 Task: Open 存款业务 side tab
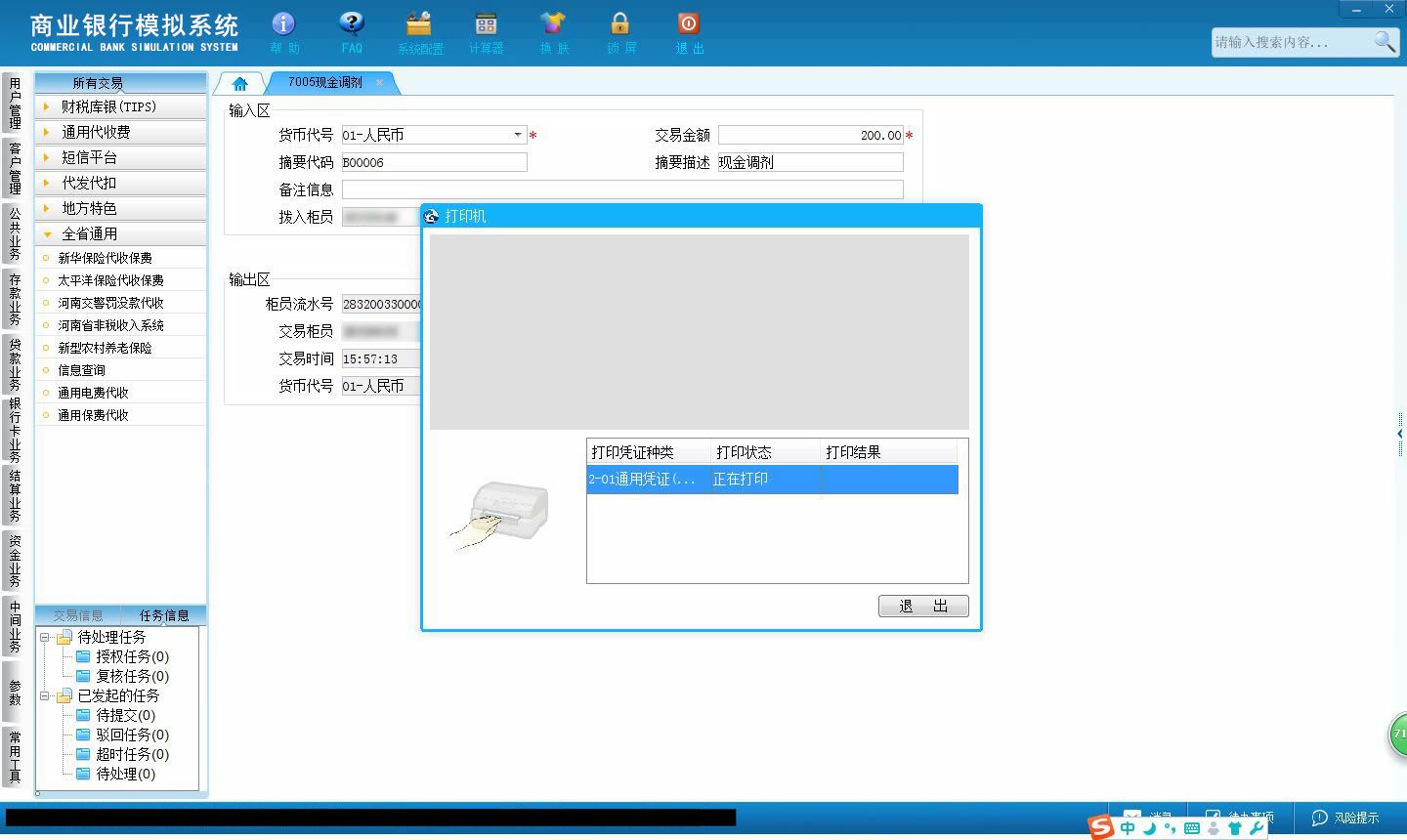(x=14, y=298)
